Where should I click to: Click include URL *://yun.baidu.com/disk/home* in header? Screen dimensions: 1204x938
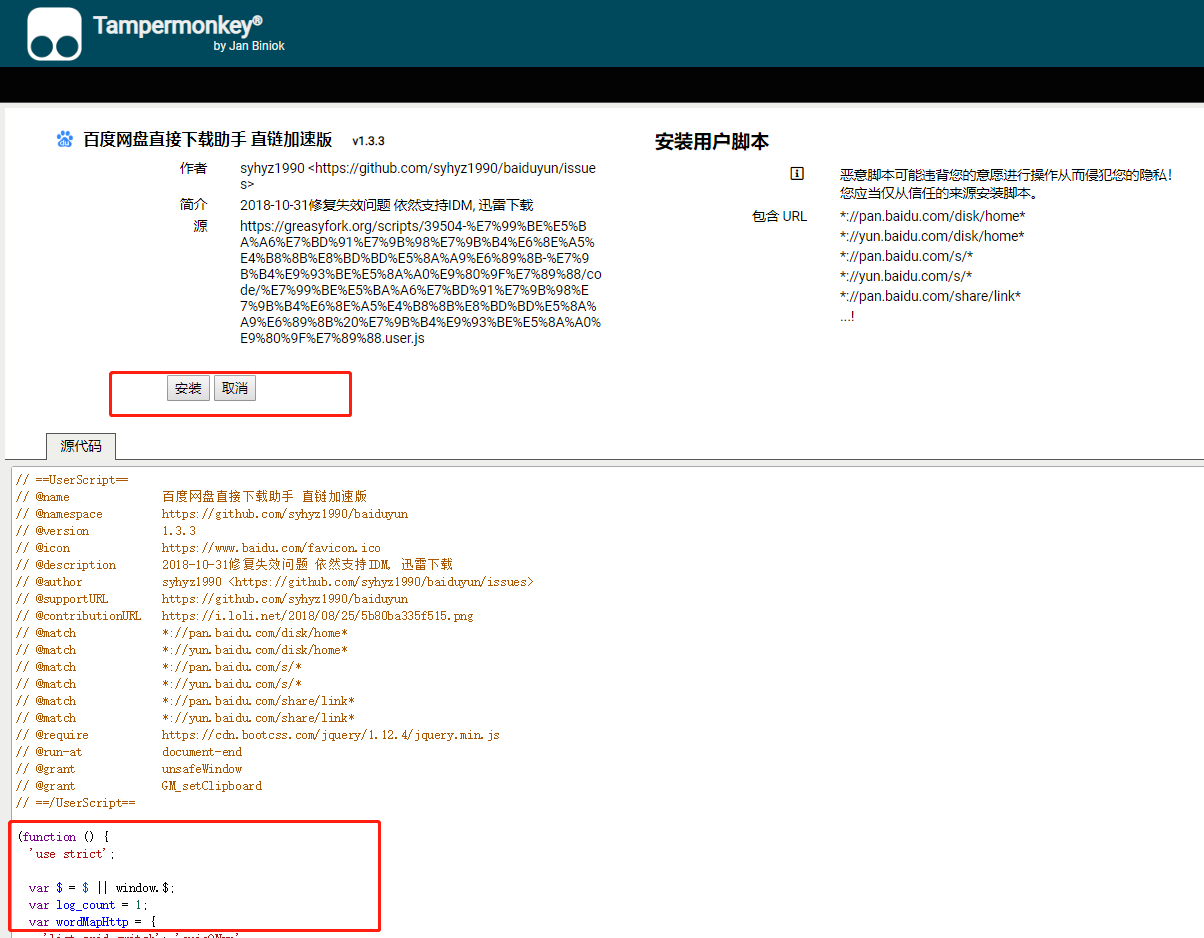(x=932, y=236)
